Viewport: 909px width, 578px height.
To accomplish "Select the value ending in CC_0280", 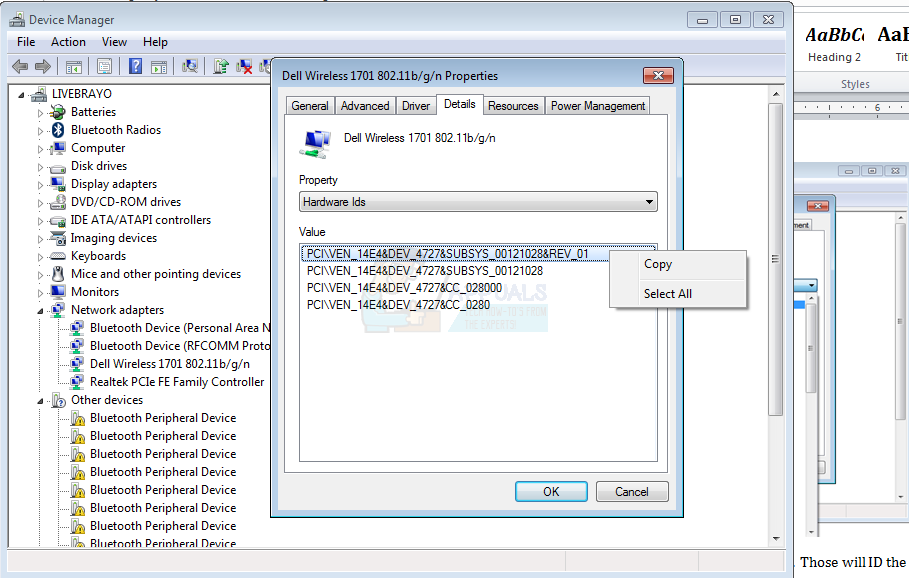I will click(x=398, y=305).
